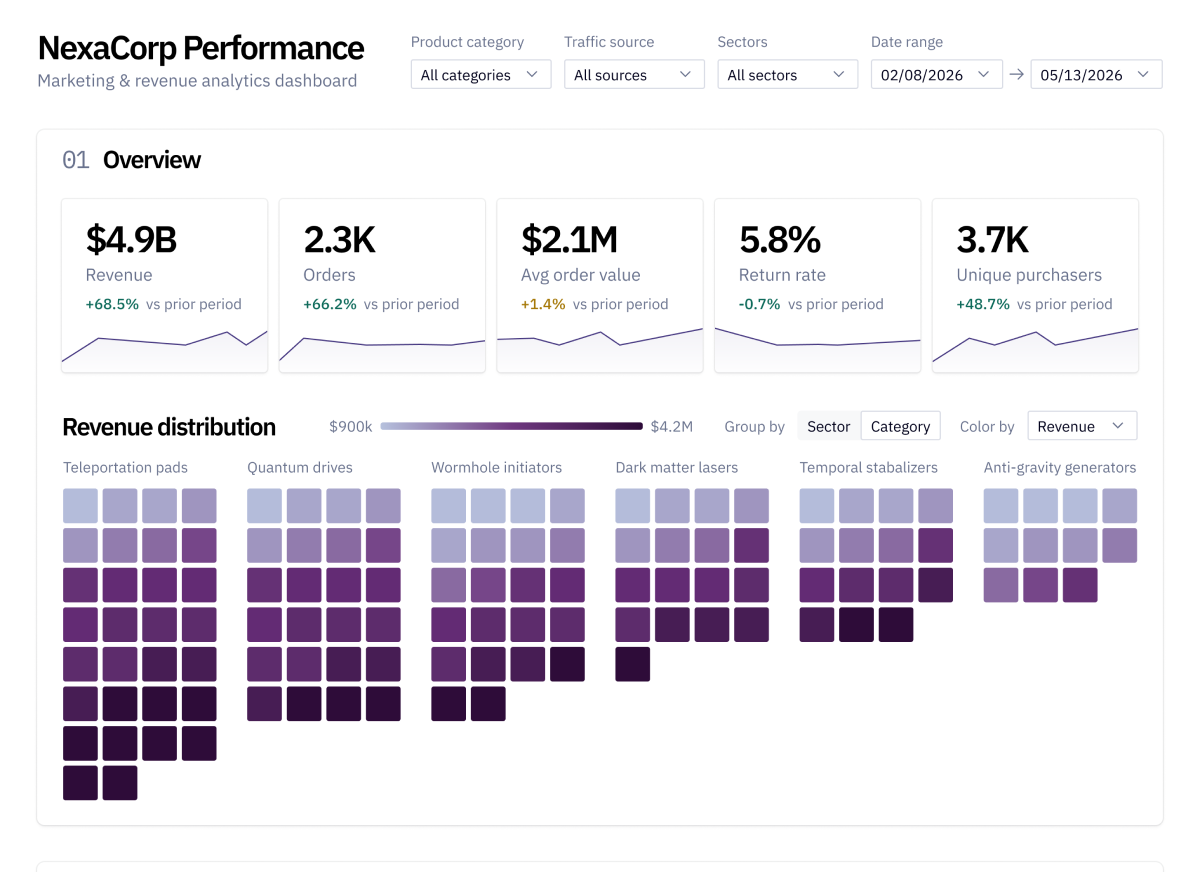Open the Product category dropdown
Viewport: 1200px width, 872px height.
coord(481,75)
